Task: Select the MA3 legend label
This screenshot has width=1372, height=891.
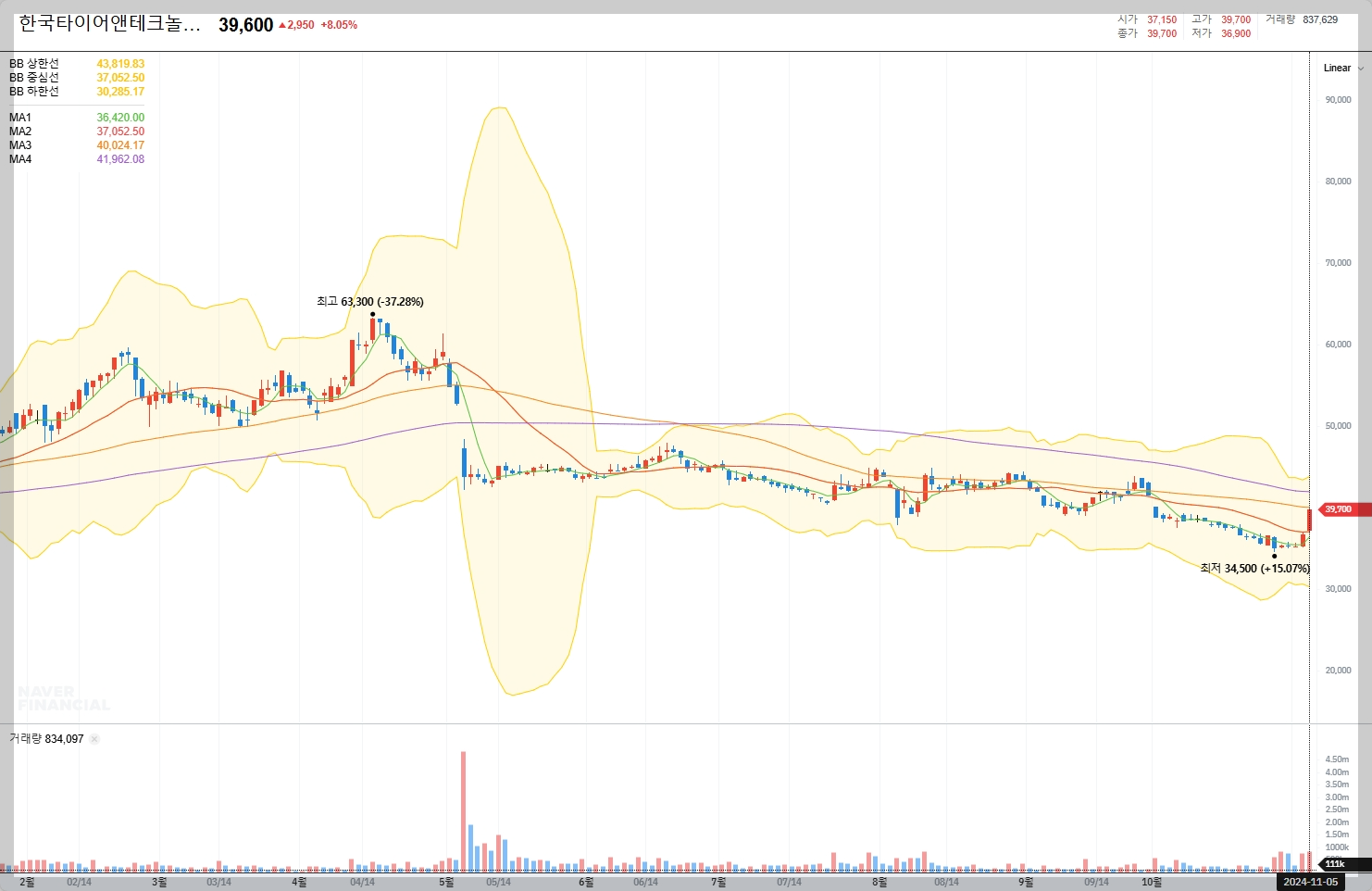Action: point(20,145)
